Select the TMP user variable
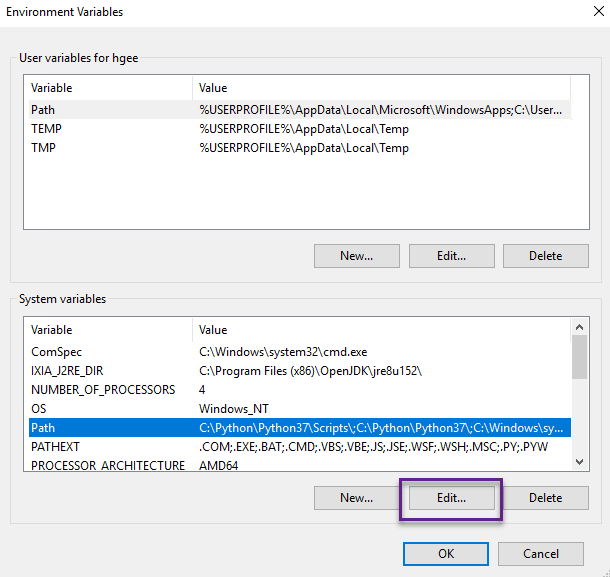This screenshot has height=577, width=610. coord(44,148)
